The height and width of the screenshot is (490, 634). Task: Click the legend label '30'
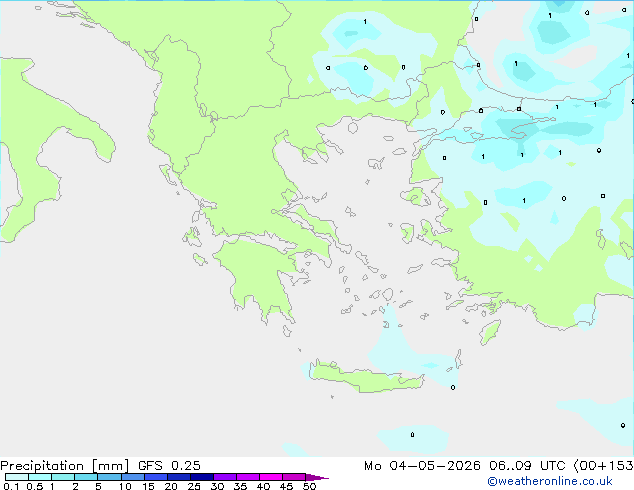pyautogui.click(x=217, y=486)
